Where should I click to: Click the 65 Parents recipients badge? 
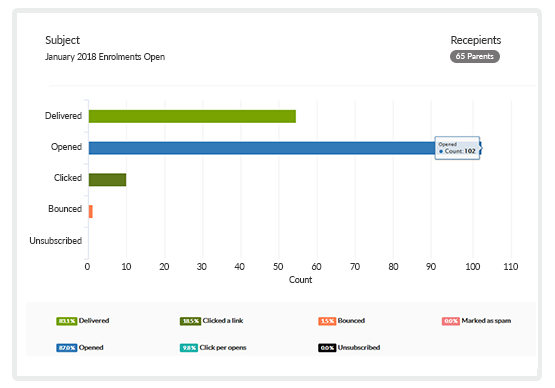click(475, 56)
